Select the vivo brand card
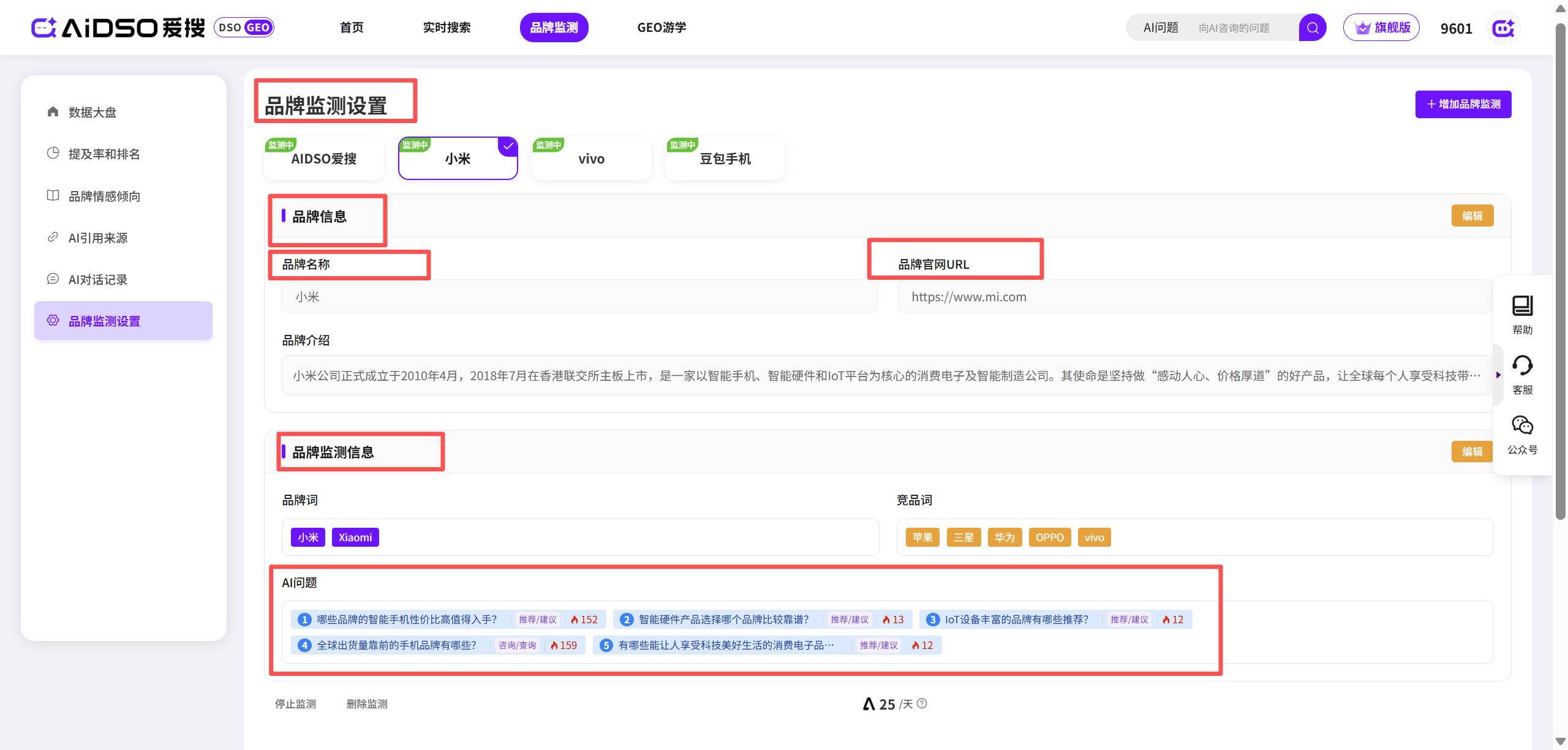 [x=591, y=159]
